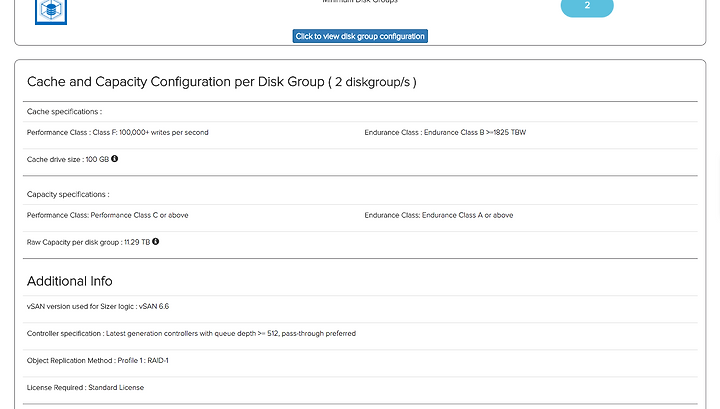Click the disk group storage icon
Viewport: 720px width, 409px height.
pyautogui.click(x=51, y=11)
